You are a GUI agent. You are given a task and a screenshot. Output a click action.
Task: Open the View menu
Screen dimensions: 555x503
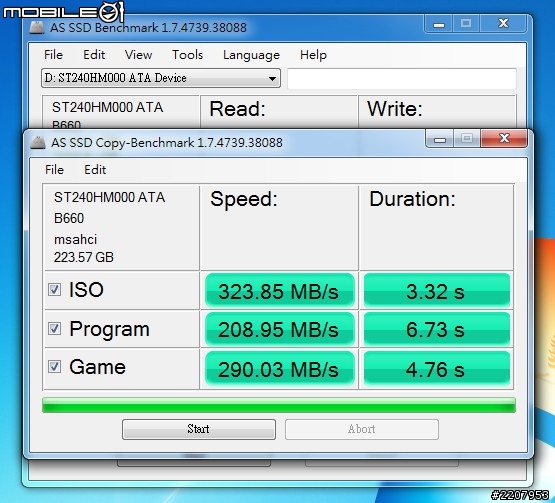[138, 55]
